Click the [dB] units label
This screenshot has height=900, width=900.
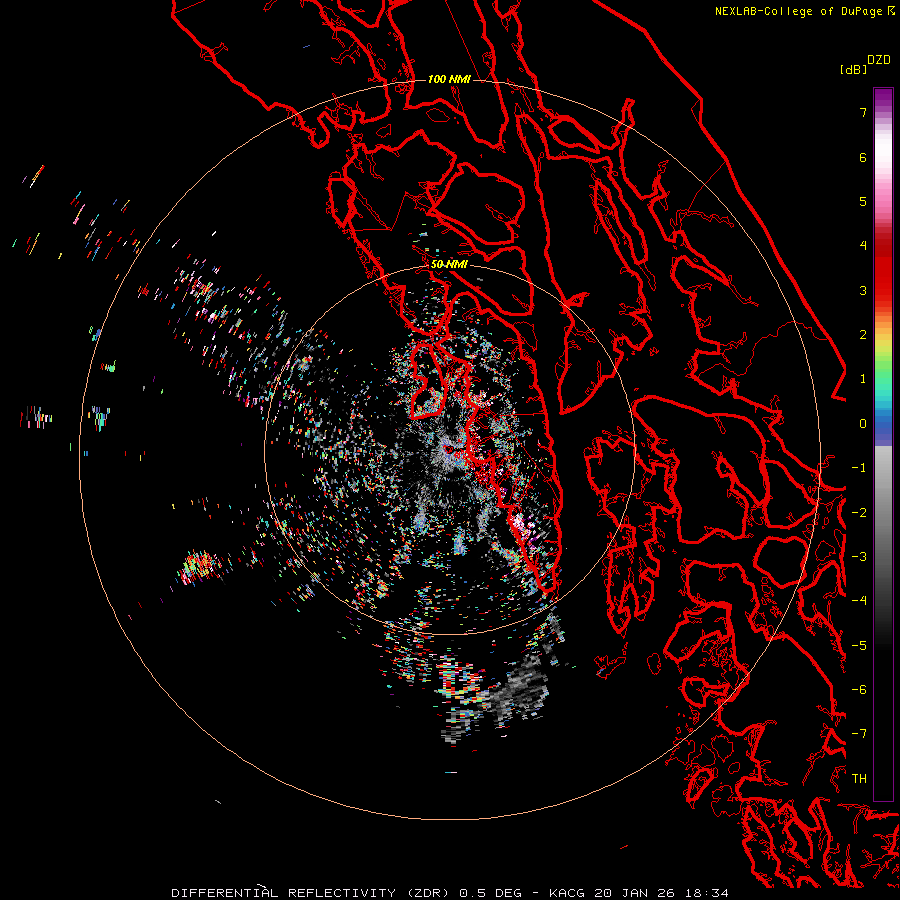[x=854, y=69]
